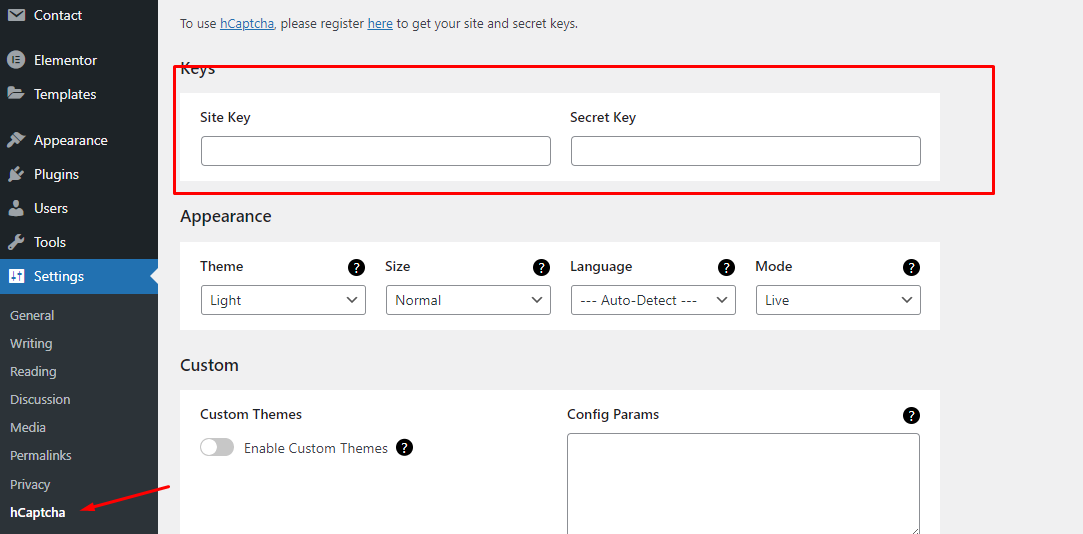Image resolution: width=1083 pixels, height=534 pixels.
Task: Go to Media settings submenu
Action: [x=28, y=428]
